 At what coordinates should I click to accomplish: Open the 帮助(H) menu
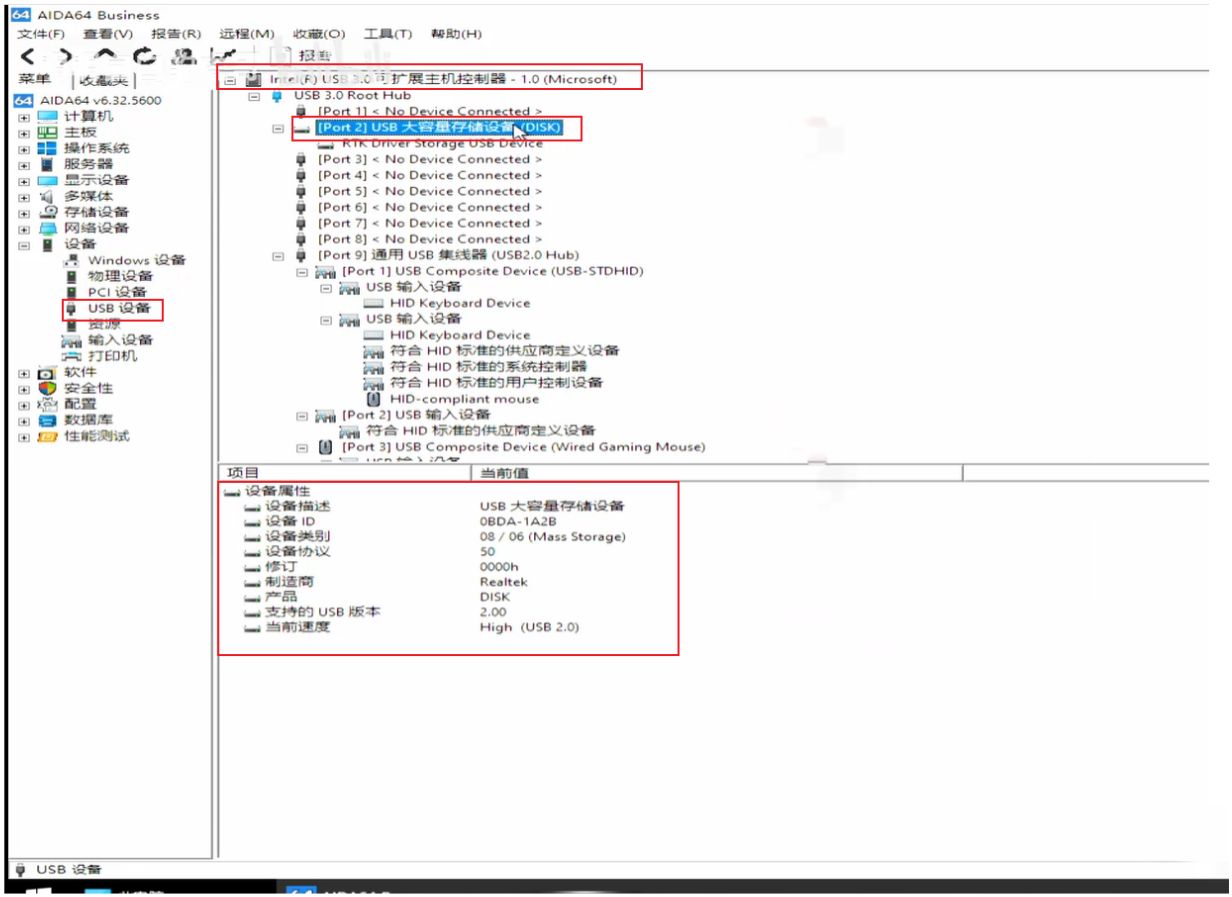(456, 34)
